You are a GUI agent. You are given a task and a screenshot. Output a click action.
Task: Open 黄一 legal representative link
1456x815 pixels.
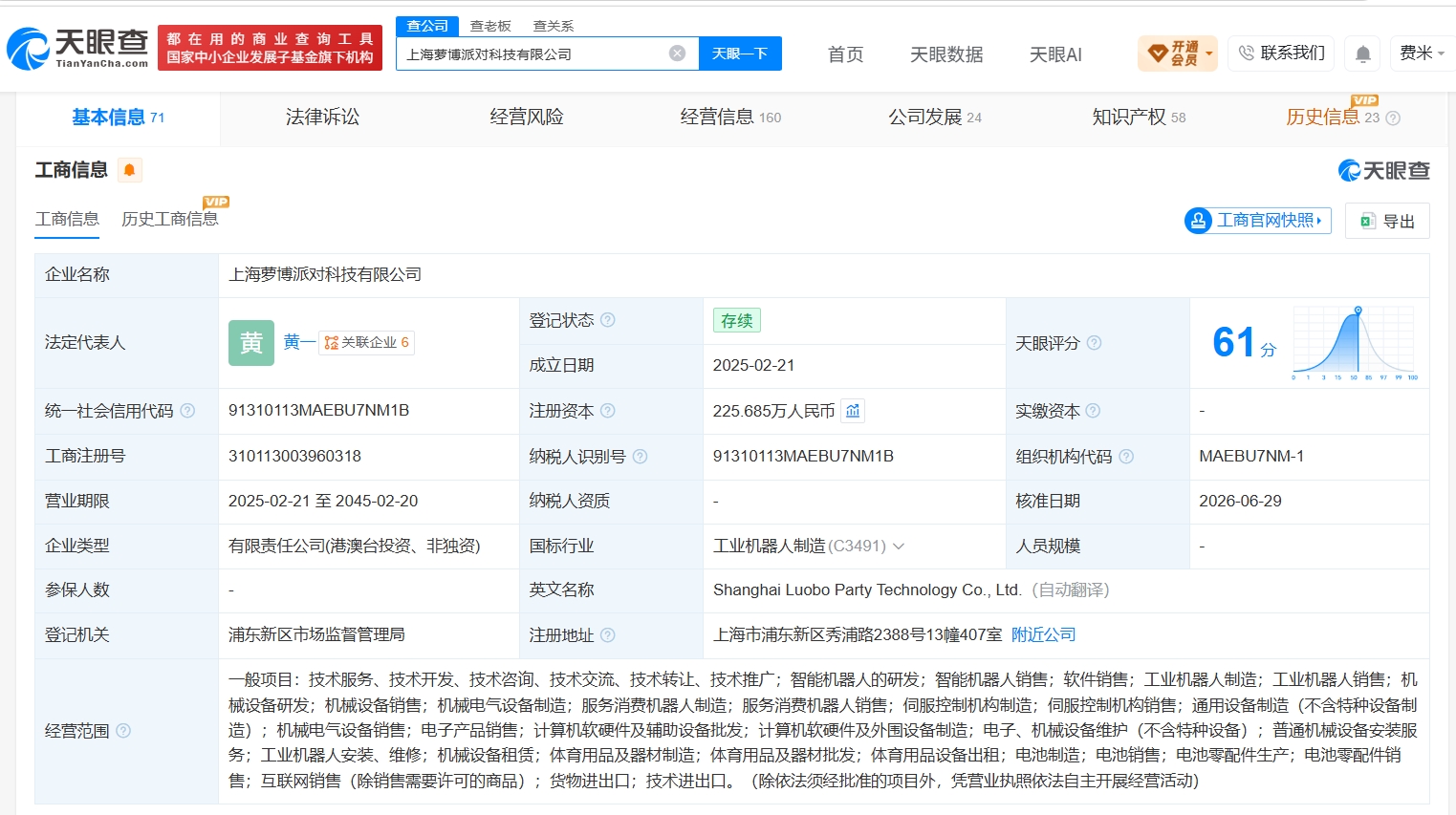tap(299, 342)
